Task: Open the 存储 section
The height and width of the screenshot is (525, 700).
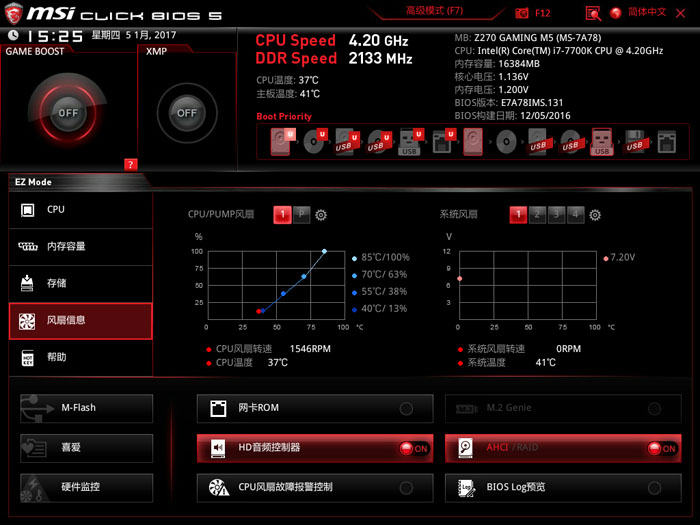Action: tap(80, 284)
